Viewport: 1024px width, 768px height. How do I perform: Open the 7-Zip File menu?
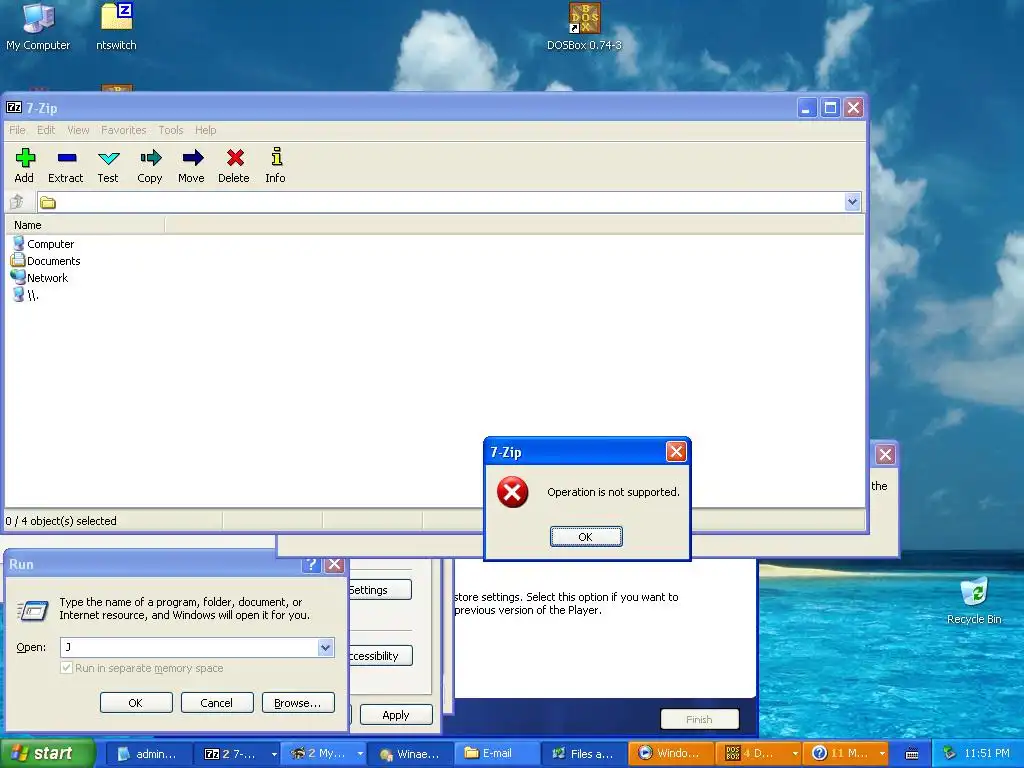tap(18, 130)
